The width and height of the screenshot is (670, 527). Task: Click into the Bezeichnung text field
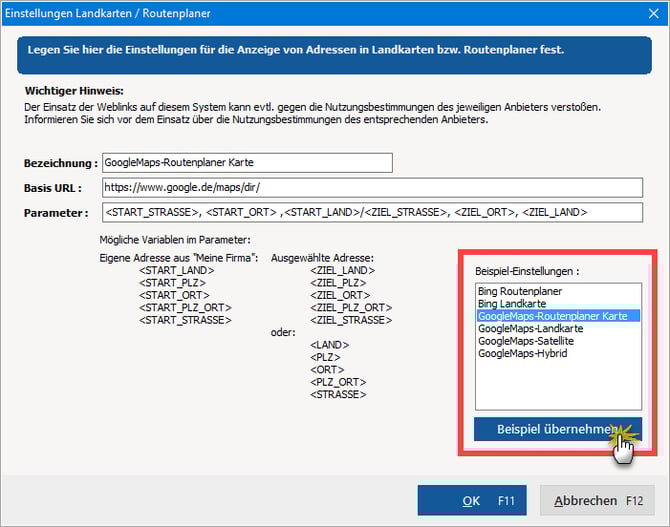coord(246,163)
